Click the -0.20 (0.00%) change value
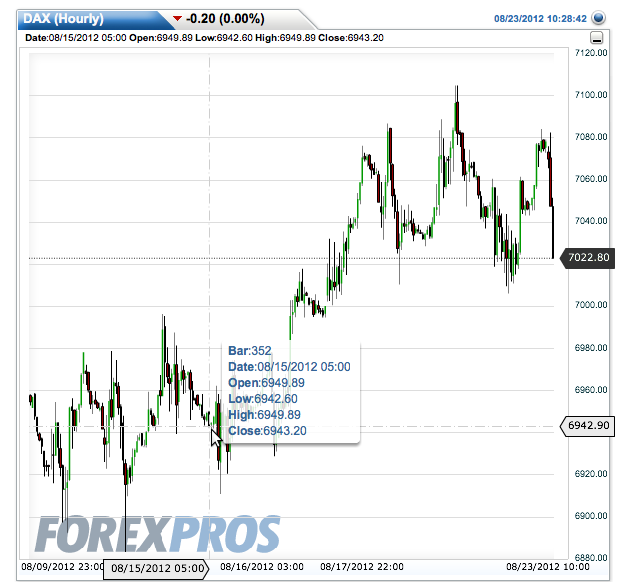The height and width of the screenshot is (582, 627). click(x=225, y=19)
